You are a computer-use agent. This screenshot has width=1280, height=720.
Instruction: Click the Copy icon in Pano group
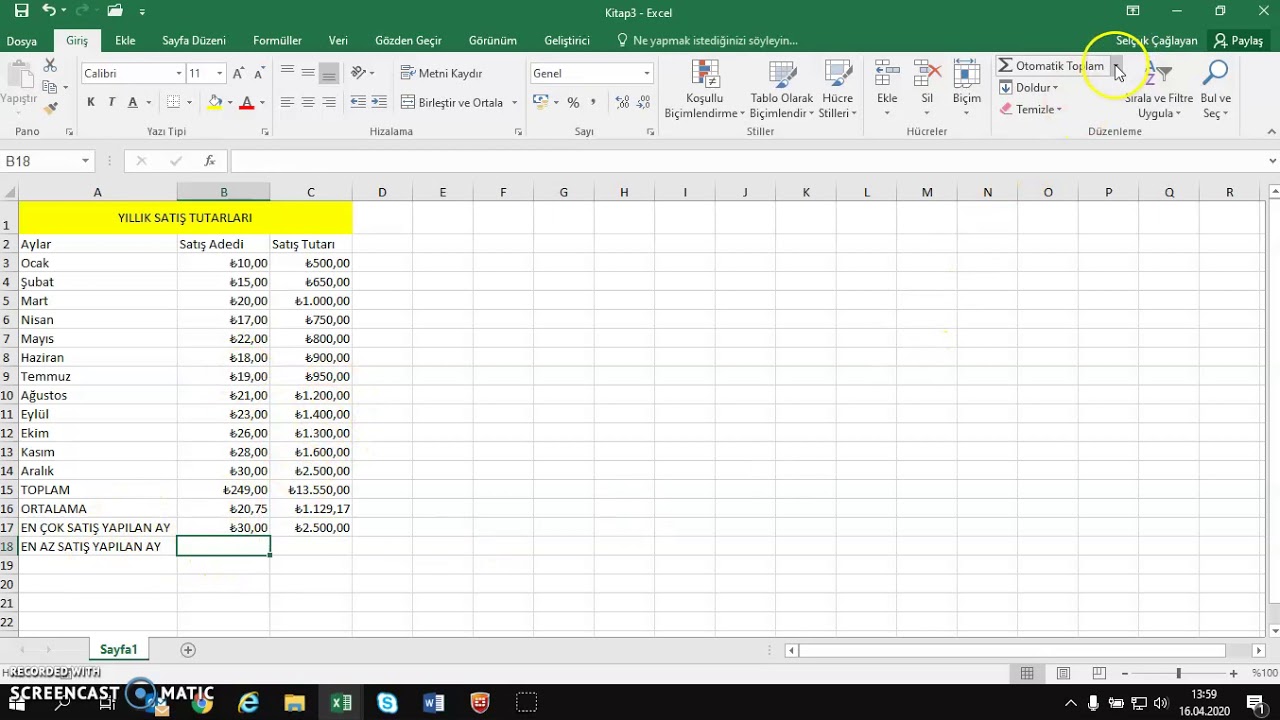click(x=50, y=88)
